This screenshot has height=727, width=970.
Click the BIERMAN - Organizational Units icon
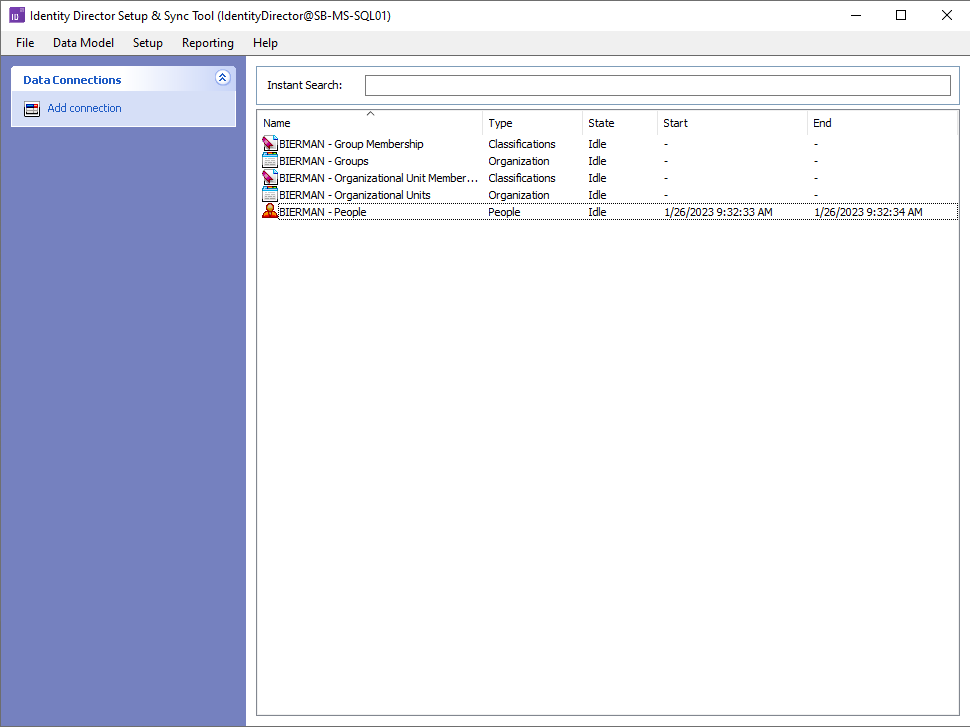click(270, 195)
